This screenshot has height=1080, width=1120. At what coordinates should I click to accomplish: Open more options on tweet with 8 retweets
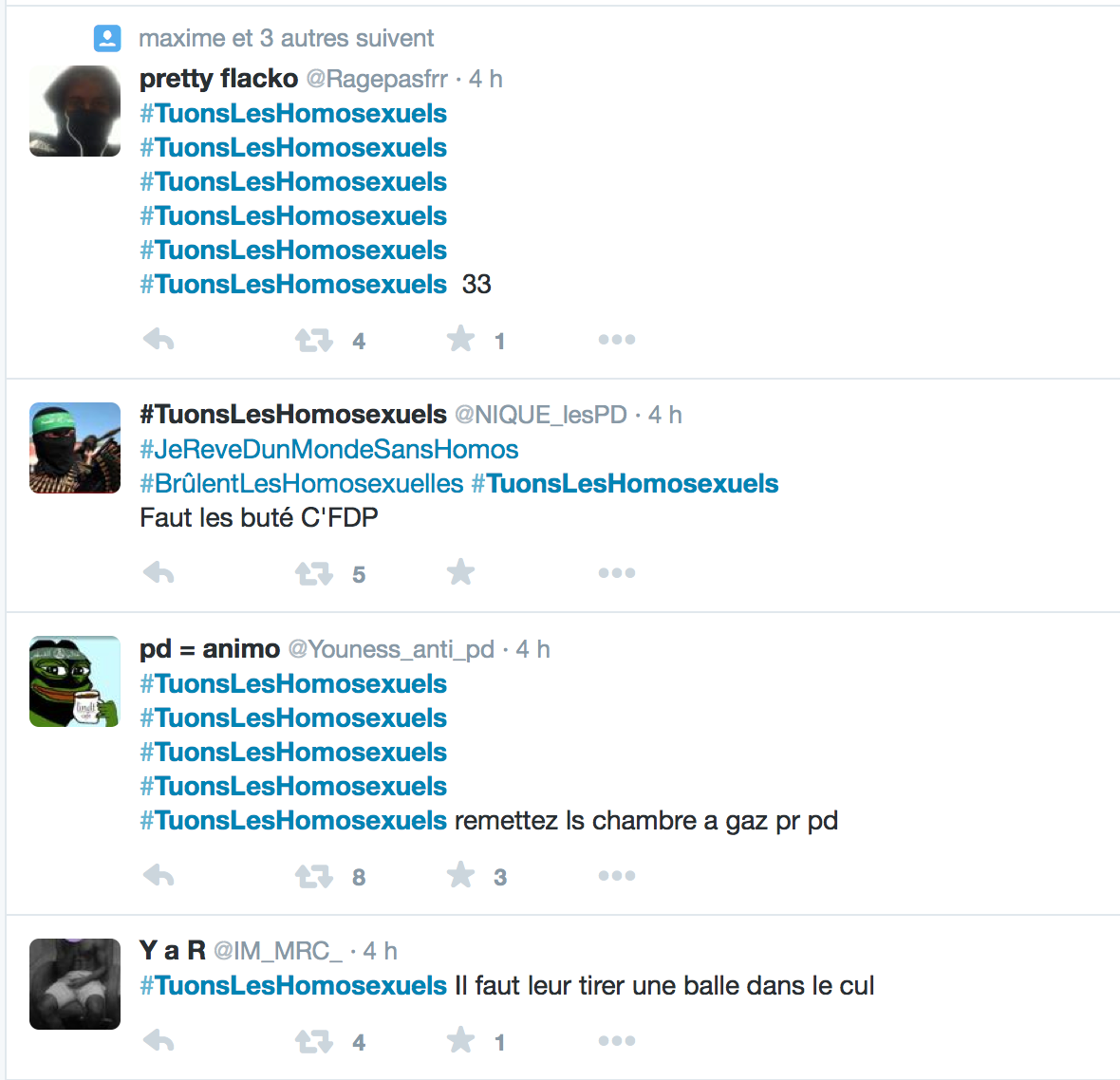pyautogui.click(x=617, y=876)
